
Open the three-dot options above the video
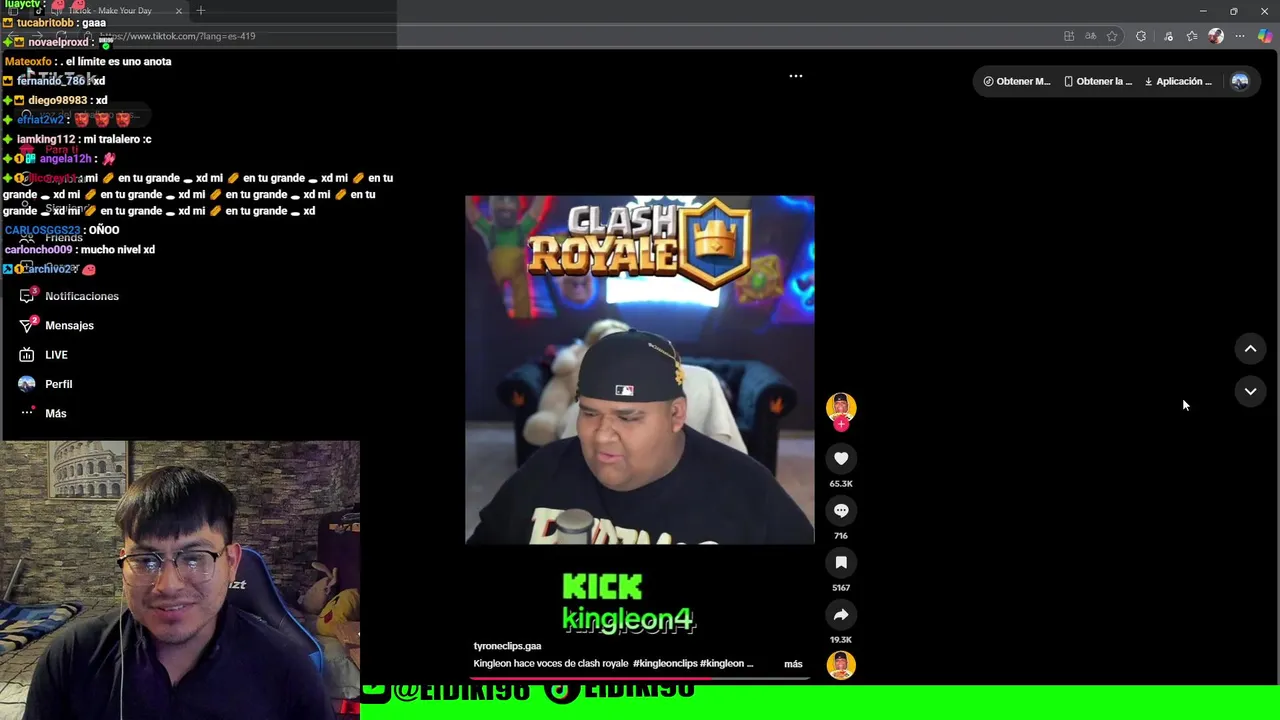tap(796, 76)
